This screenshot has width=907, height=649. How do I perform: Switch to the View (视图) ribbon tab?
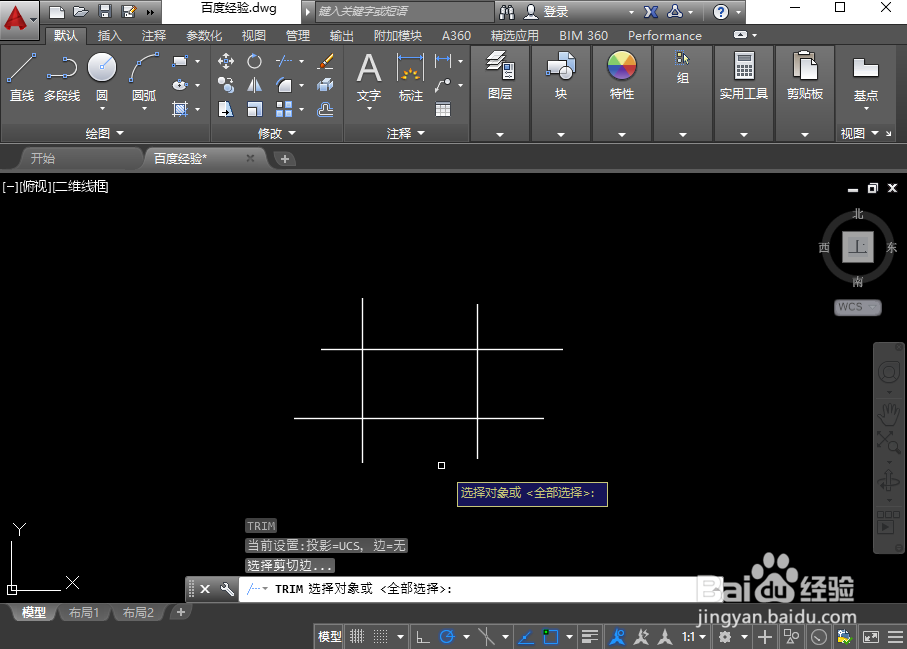pyautogui.click(x=253, y=36)
